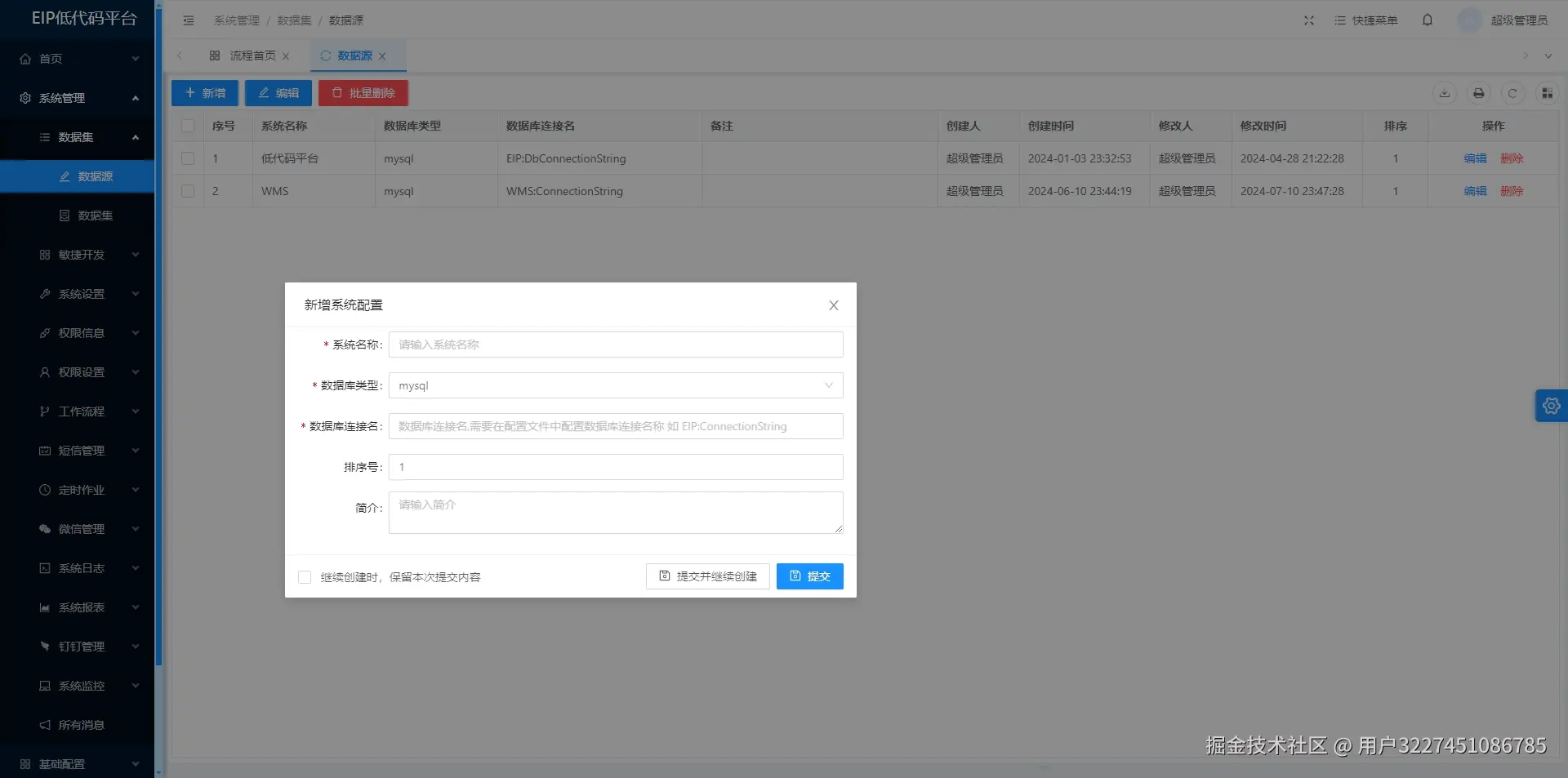Expand the 首页 sidebar menu
This screenshot has height=778, width=1568.
coord(78,59)
